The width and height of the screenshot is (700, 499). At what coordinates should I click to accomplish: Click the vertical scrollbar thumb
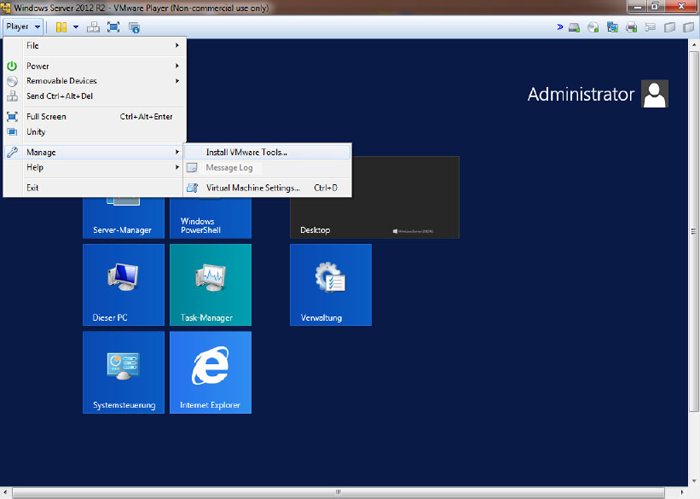[694, 231]
